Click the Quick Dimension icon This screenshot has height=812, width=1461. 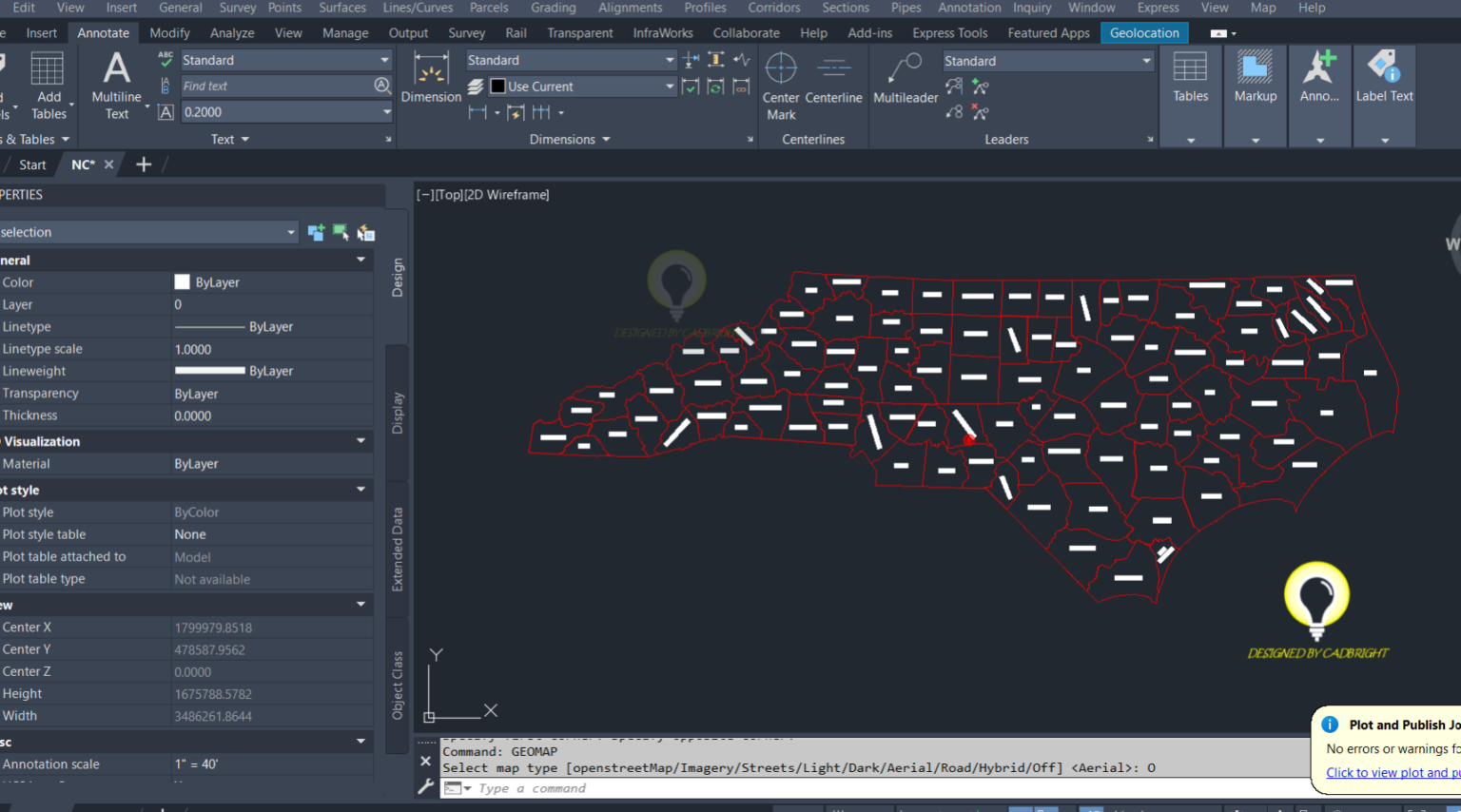click(x=516, y=112)
